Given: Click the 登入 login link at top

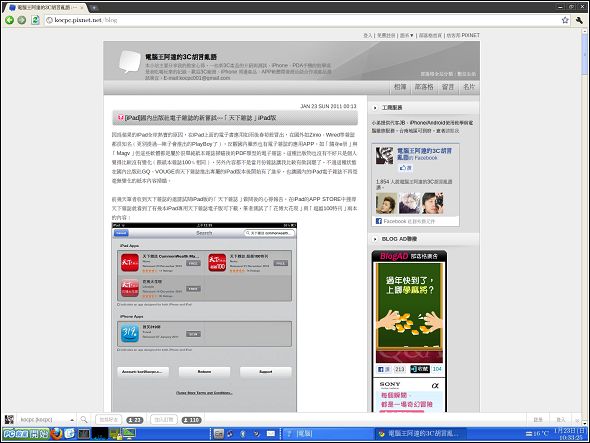Looking at the screenshot, I should pos(367,35).
